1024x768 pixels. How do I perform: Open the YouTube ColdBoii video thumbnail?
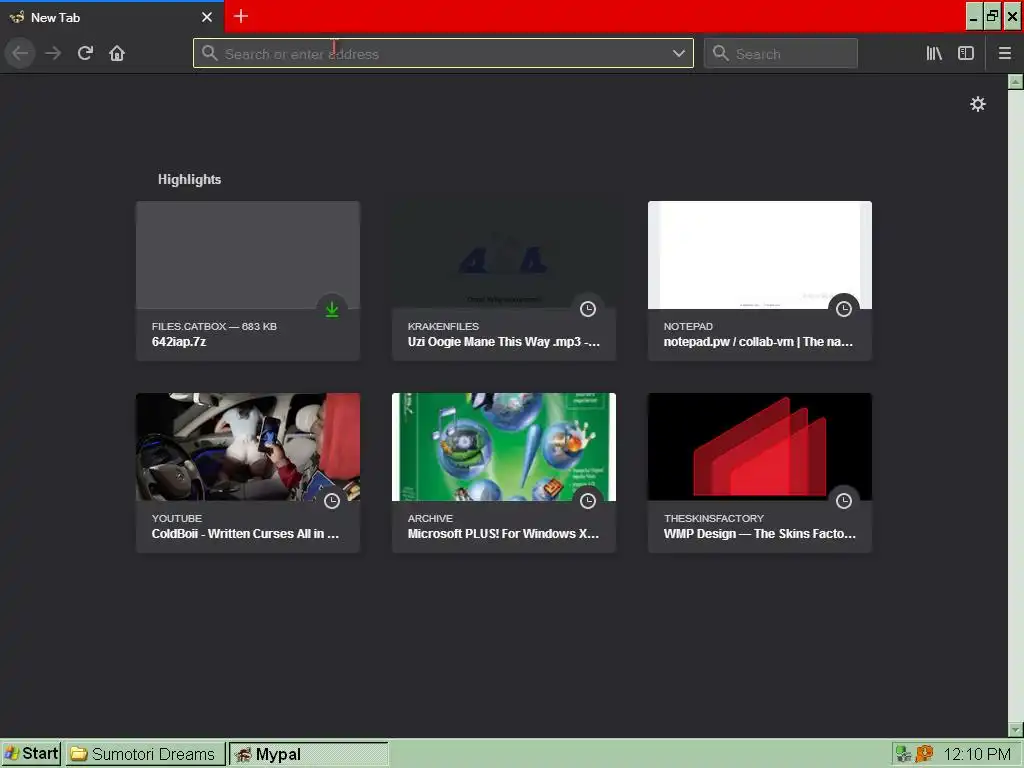248,447
